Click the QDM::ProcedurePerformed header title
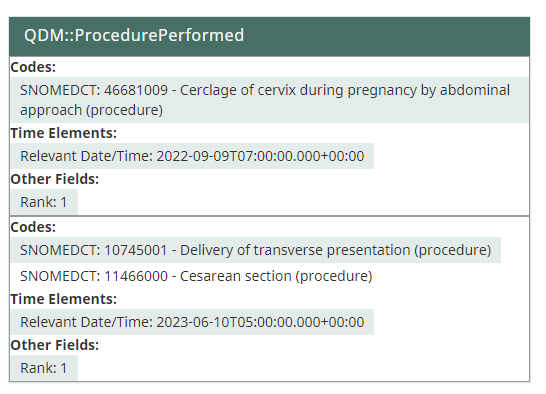 [134, 35]
